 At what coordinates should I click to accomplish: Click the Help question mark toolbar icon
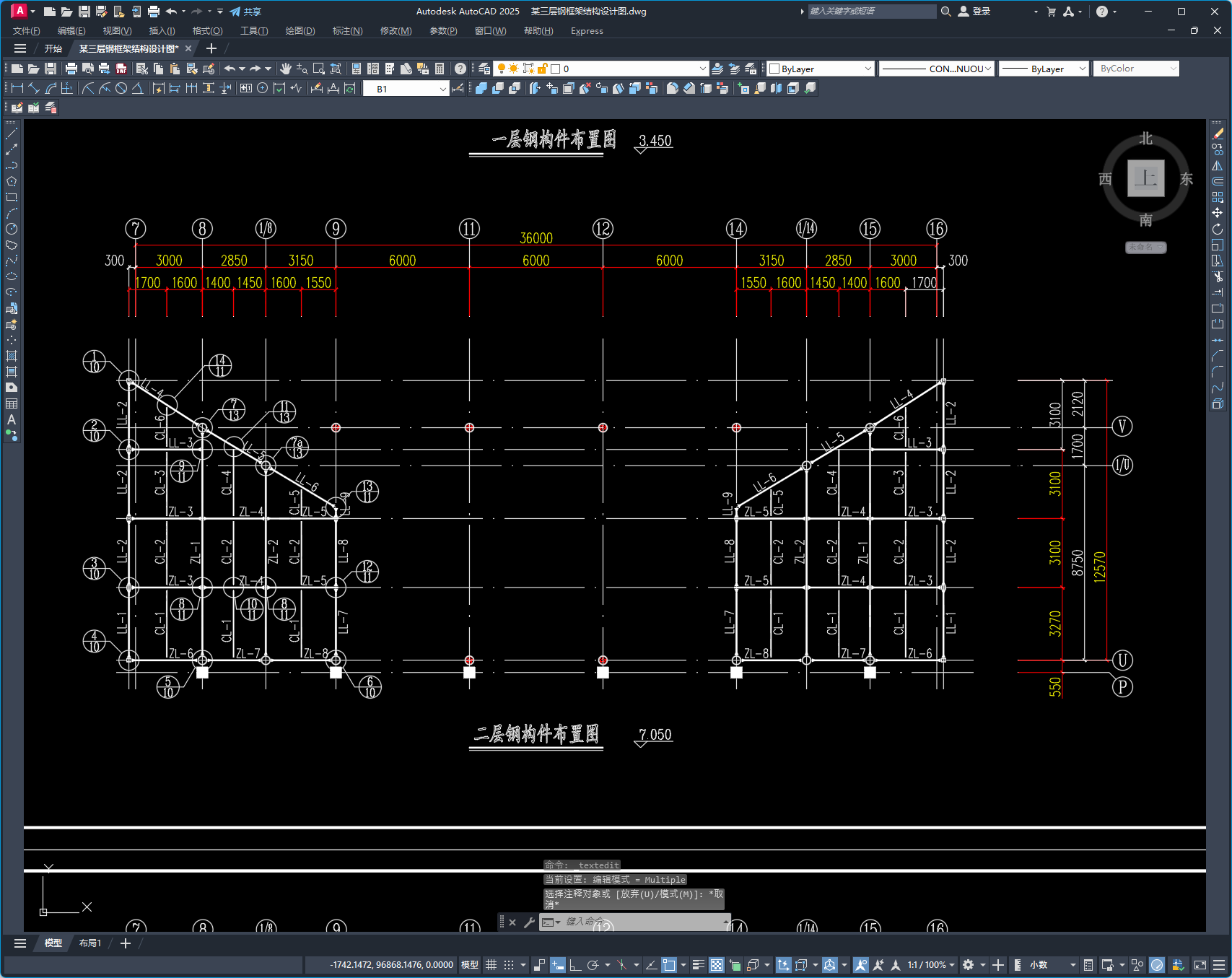pos(460,69)
